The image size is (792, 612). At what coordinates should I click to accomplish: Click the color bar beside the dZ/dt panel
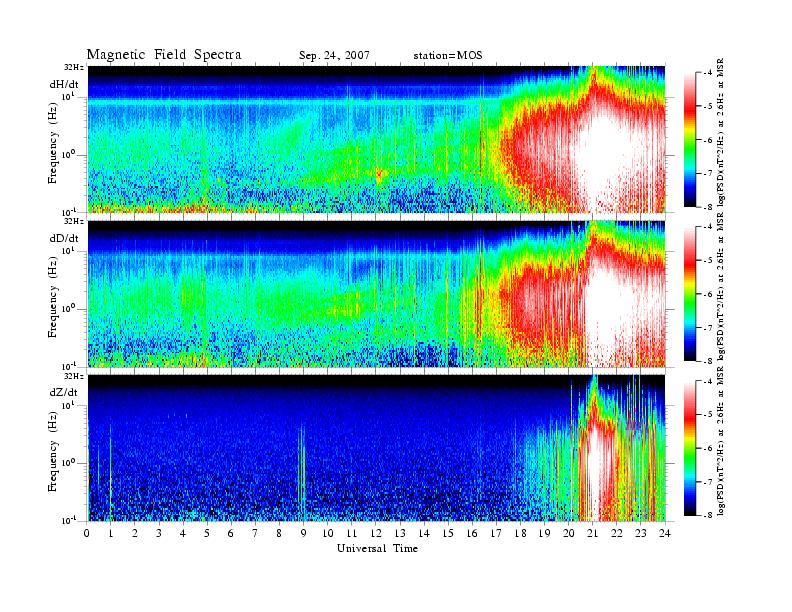pyautogui.click(x=690, y=448)
